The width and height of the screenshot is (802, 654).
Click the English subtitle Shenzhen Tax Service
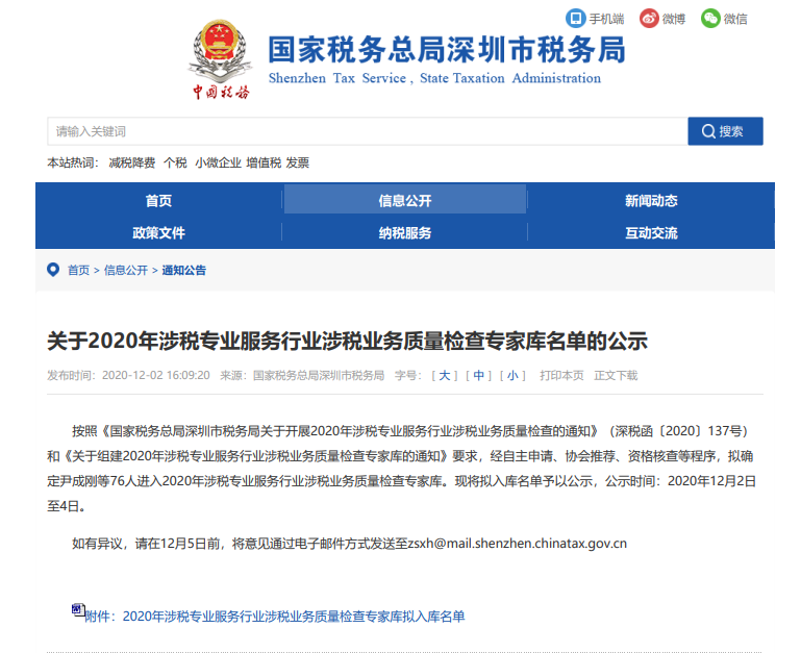pyautogui.click(x=435, y=78)
